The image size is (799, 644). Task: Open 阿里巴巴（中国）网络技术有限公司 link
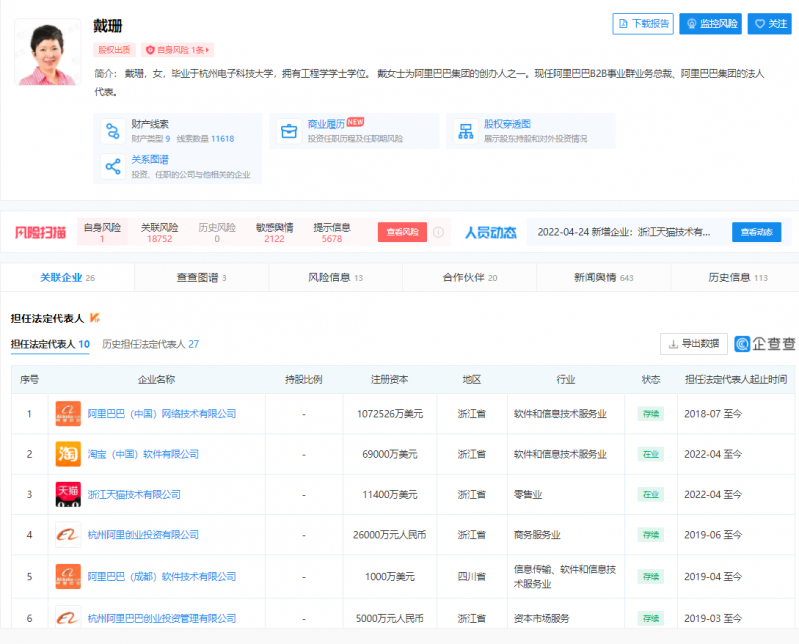tap(162, 414)
